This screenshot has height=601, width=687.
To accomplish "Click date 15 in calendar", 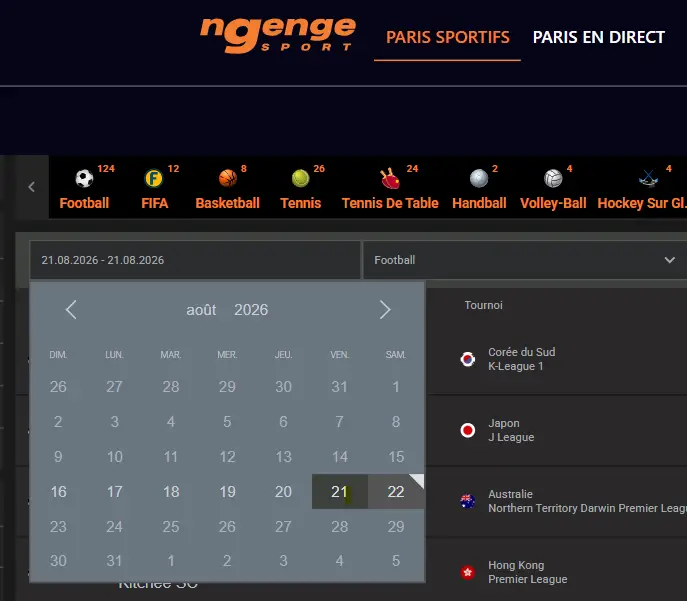I will [396, 456].
